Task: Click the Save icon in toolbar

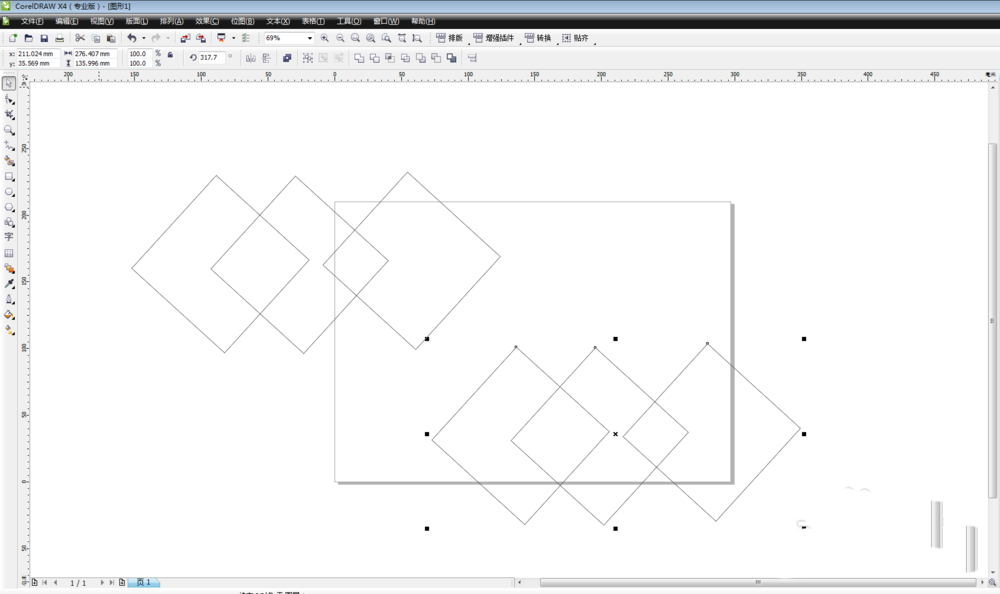Action: [x=44, y=38]
